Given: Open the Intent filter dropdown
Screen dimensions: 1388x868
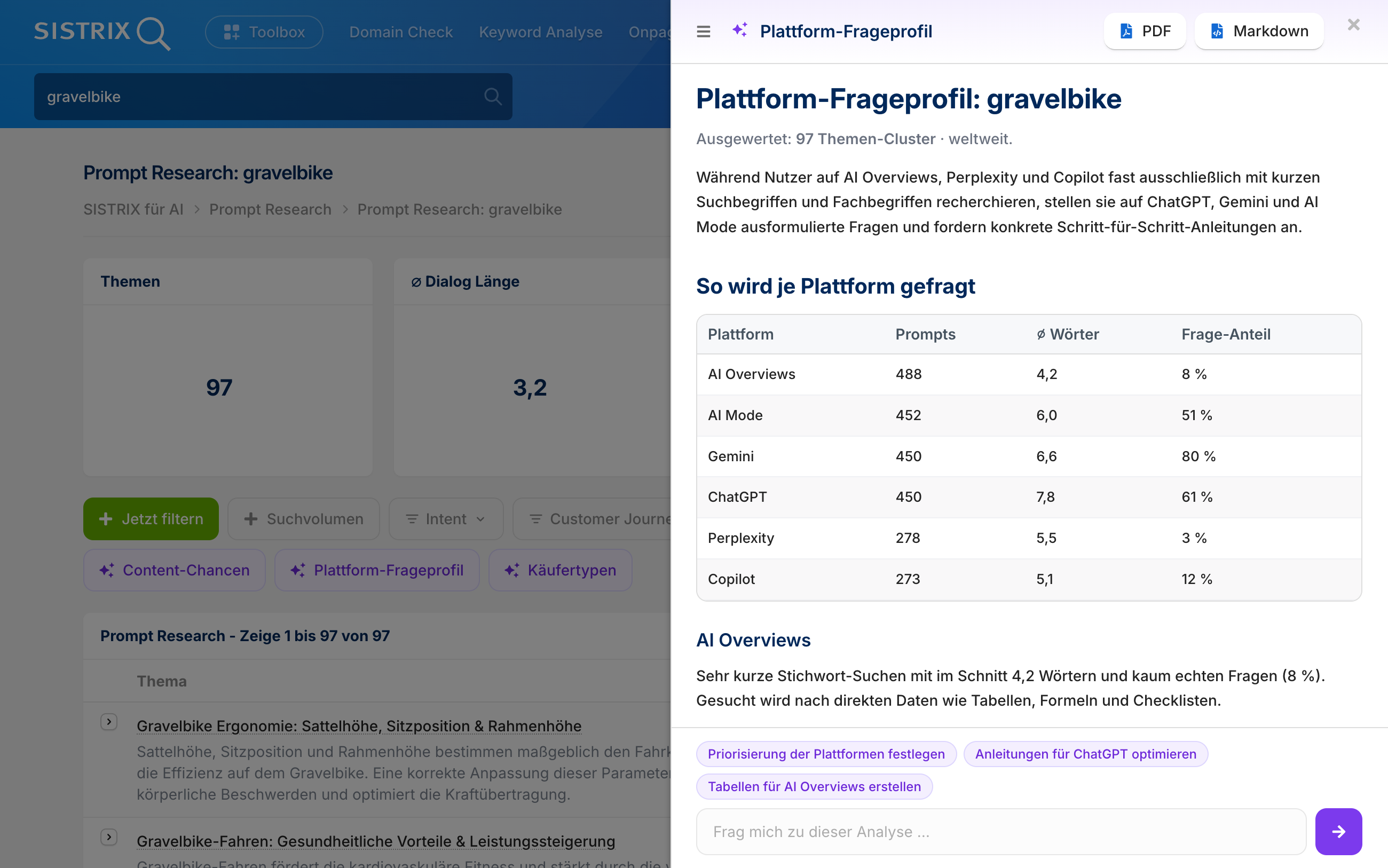Looking at the screenshot, I should coord(446,519).
